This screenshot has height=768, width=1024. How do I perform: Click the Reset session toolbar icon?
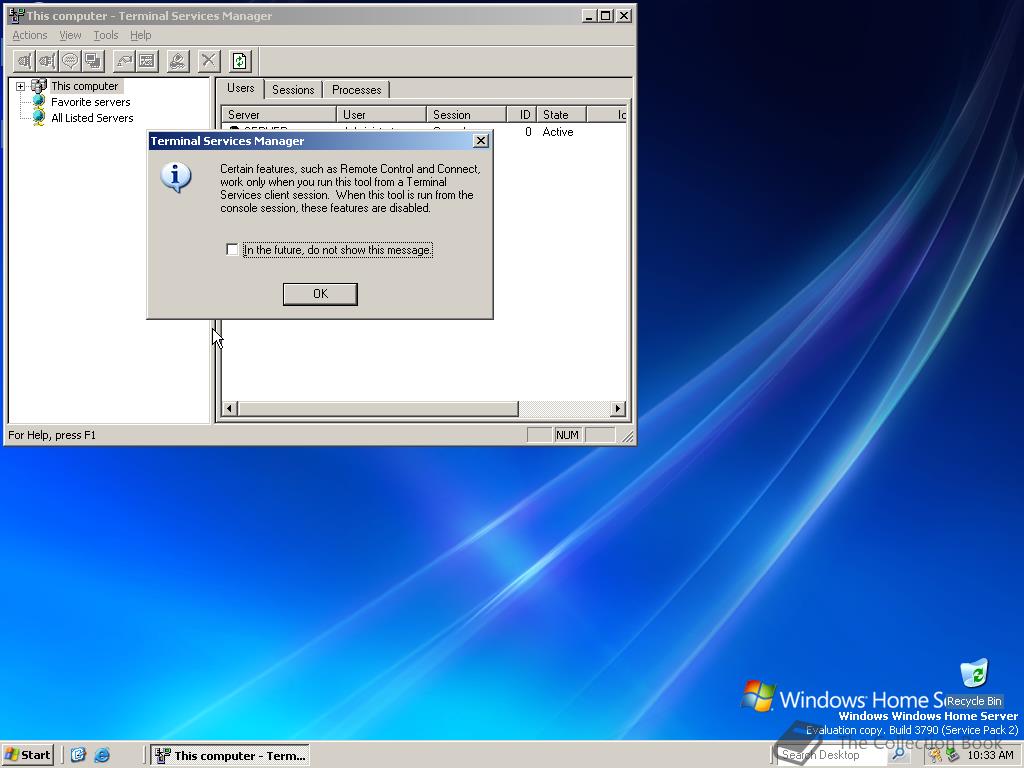pyautogui.click(x=124, y=61)
